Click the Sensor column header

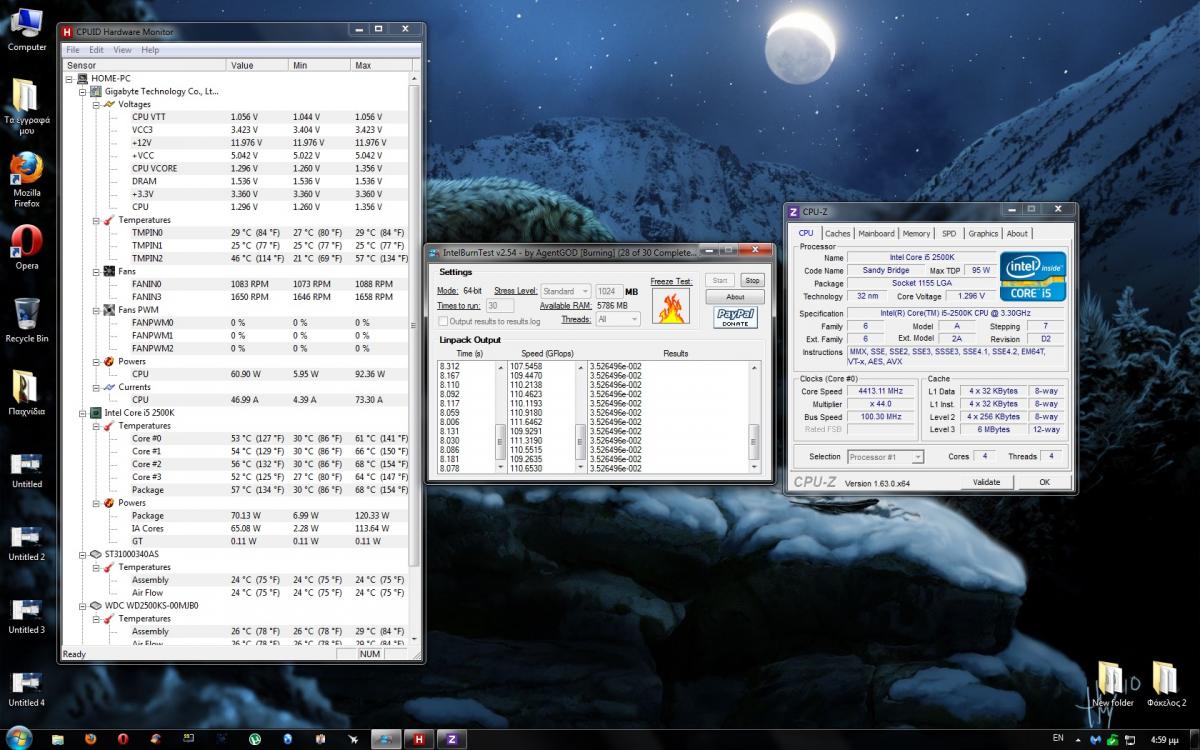(144, 65)
